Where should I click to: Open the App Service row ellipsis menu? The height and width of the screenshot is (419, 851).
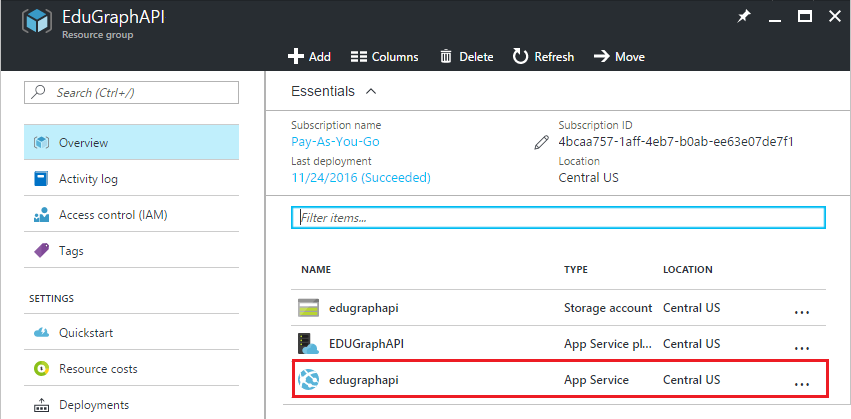tap(802, 384)
